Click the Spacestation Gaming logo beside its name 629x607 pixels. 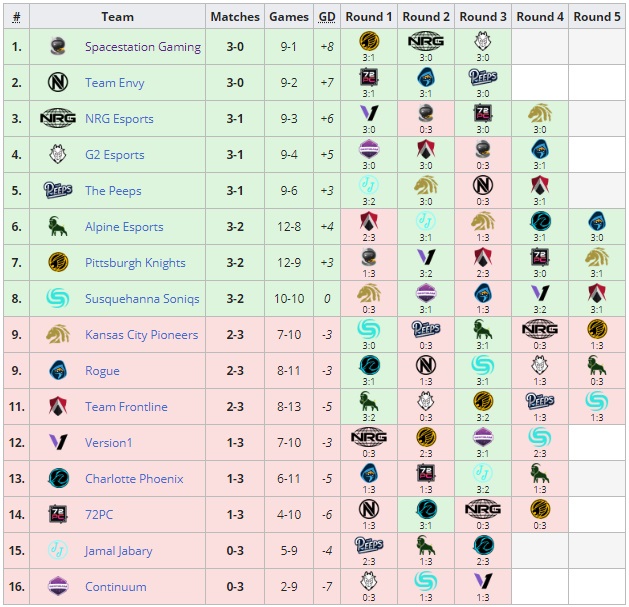(x=58, y=47)
